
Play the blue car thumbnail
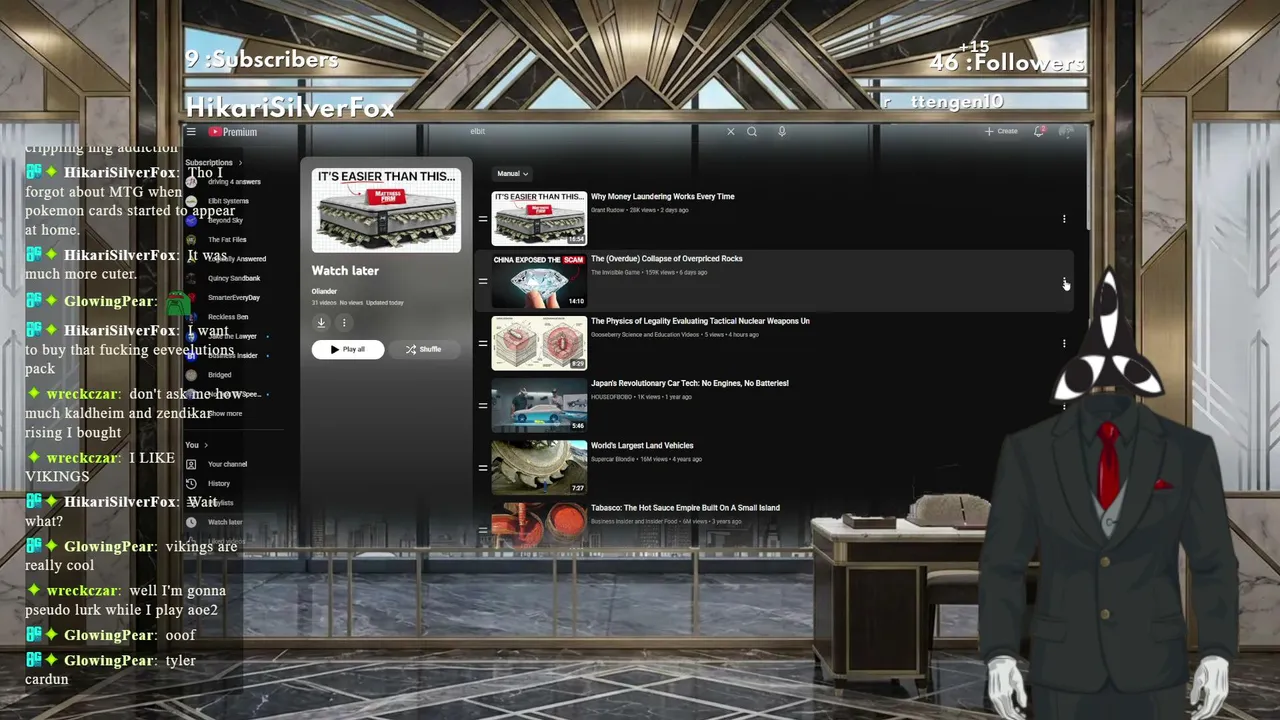tap(539, 406)
